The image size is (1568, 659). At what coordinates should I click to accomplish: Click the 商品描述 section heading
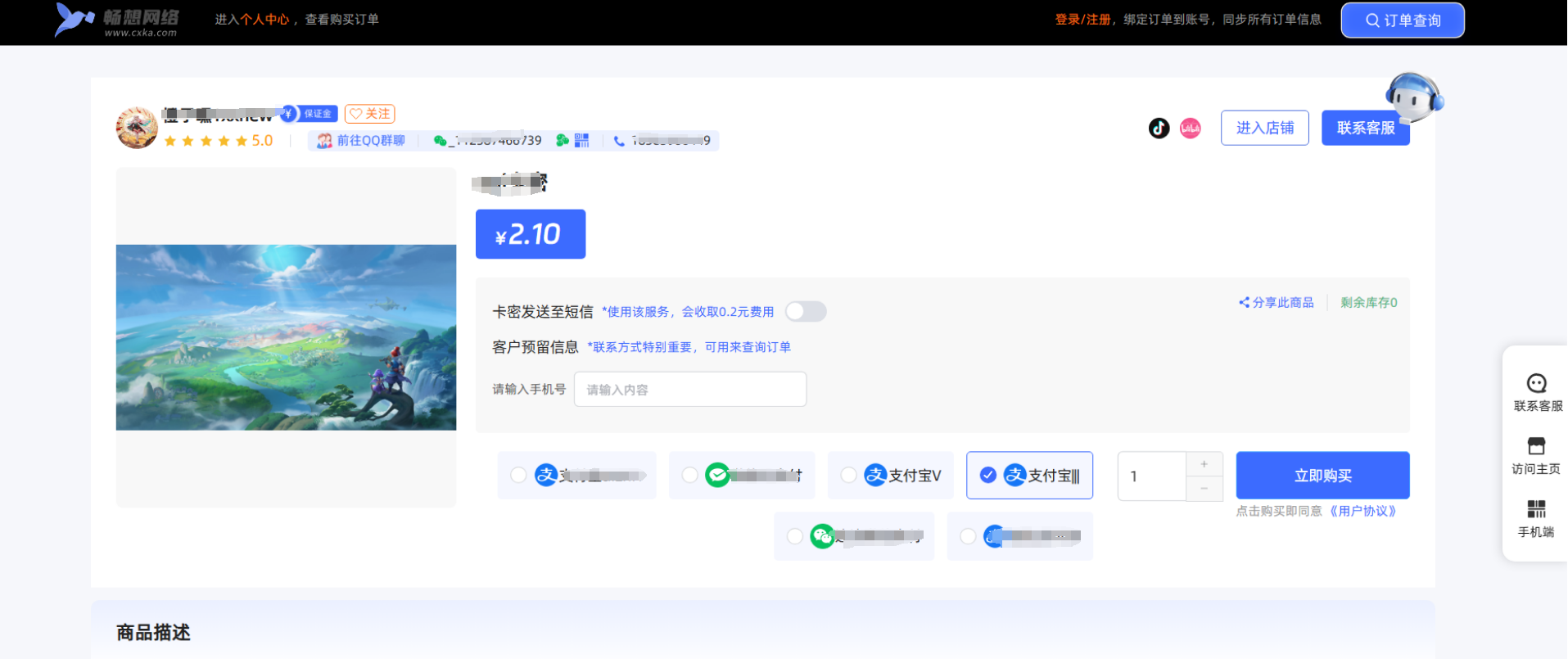click(x=153, y=632)
